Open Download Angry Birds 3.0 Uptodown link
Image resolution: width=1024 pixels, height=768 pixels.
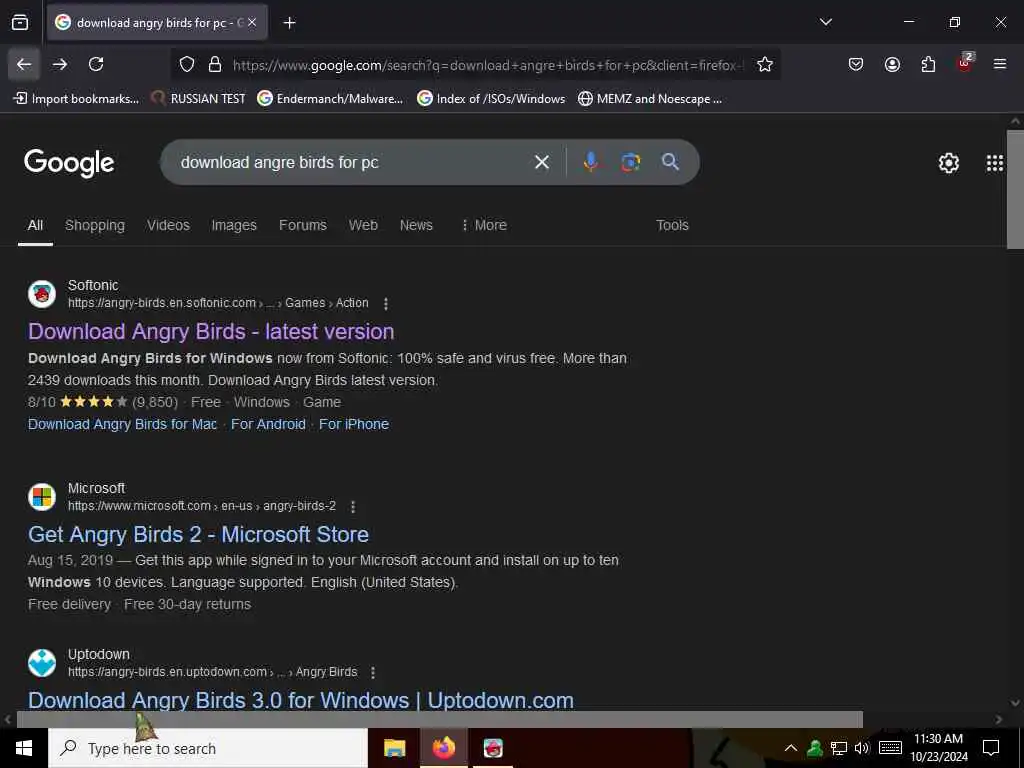[301, 700]
